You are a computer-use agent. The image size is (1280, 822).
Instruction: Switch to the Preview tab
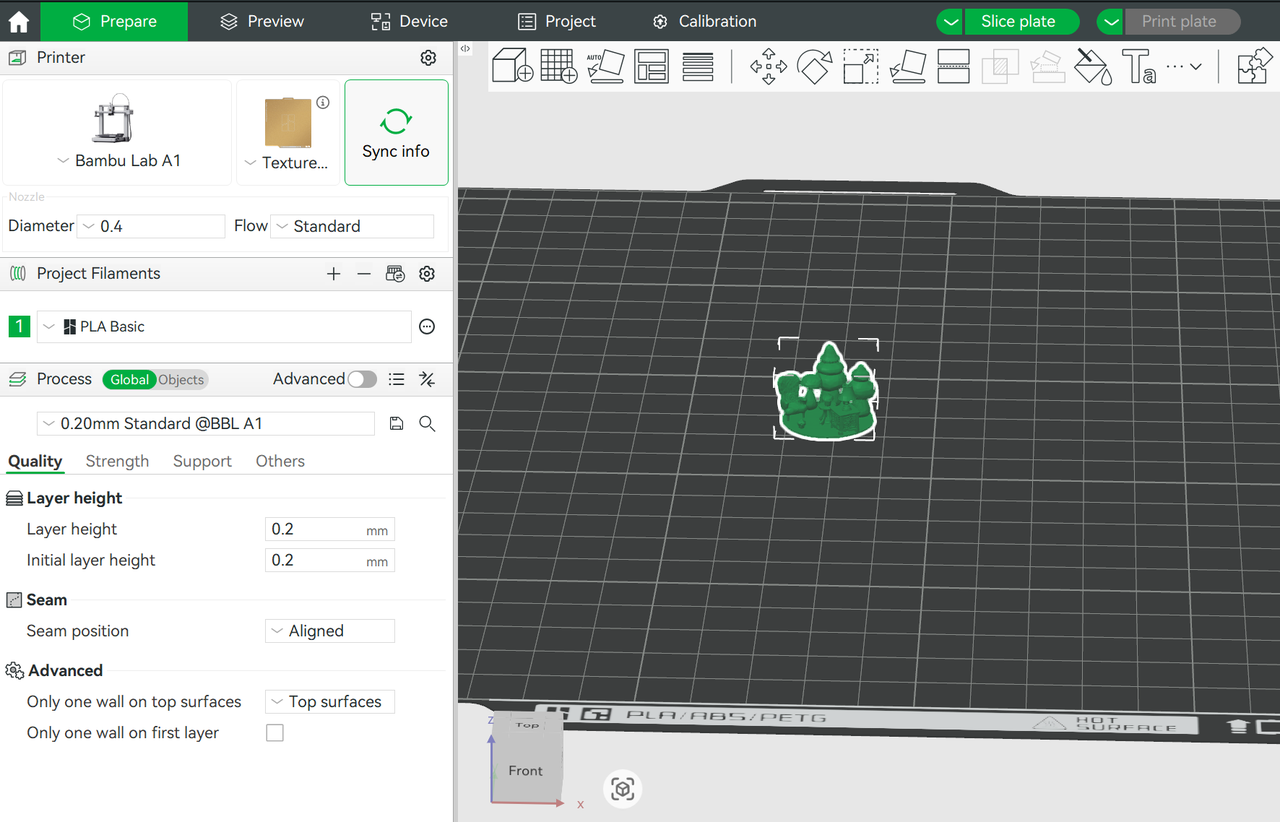pos(262,21)
